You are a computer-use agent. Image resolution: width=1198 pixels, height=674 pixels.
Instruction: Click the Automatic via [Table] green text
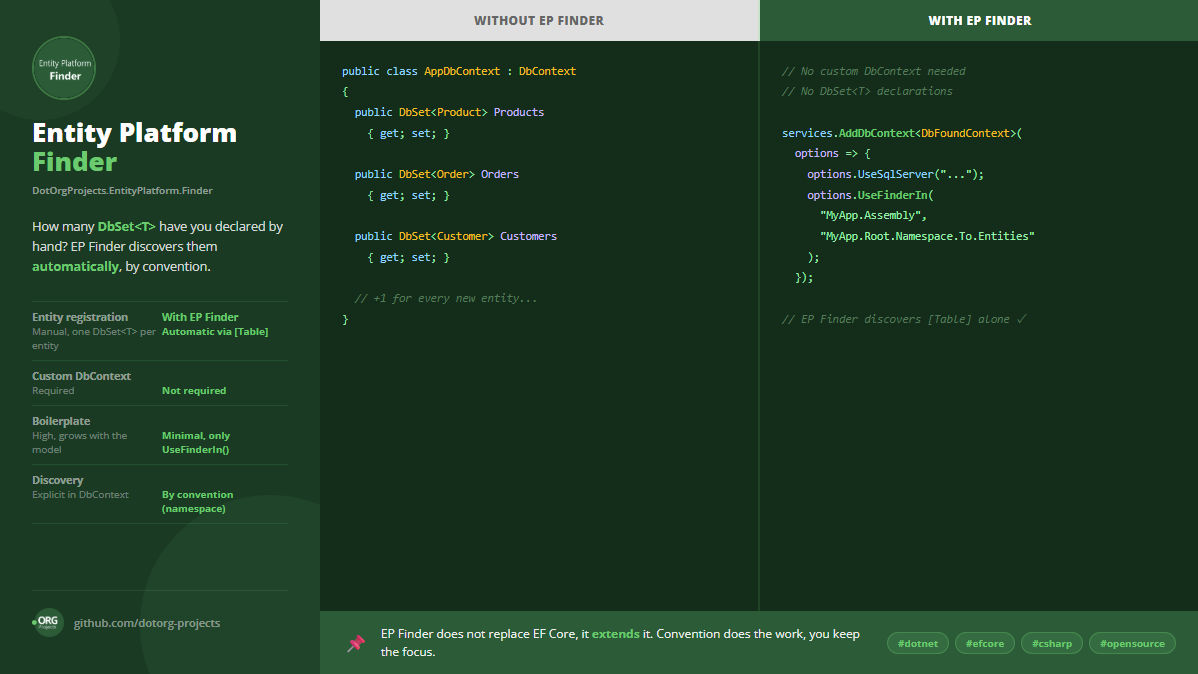tap(215, 332)
